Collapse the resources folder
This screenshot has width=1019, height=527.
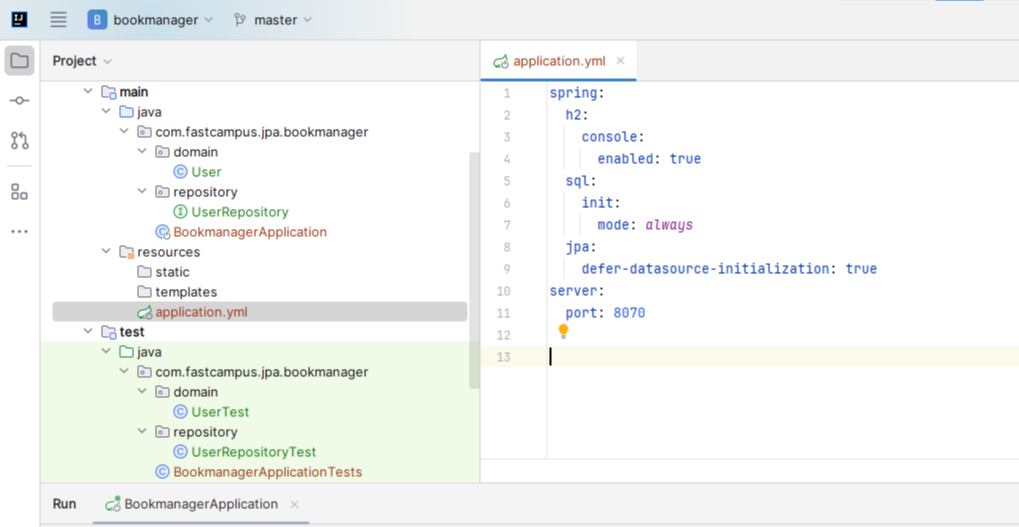(x=106, y=252)
